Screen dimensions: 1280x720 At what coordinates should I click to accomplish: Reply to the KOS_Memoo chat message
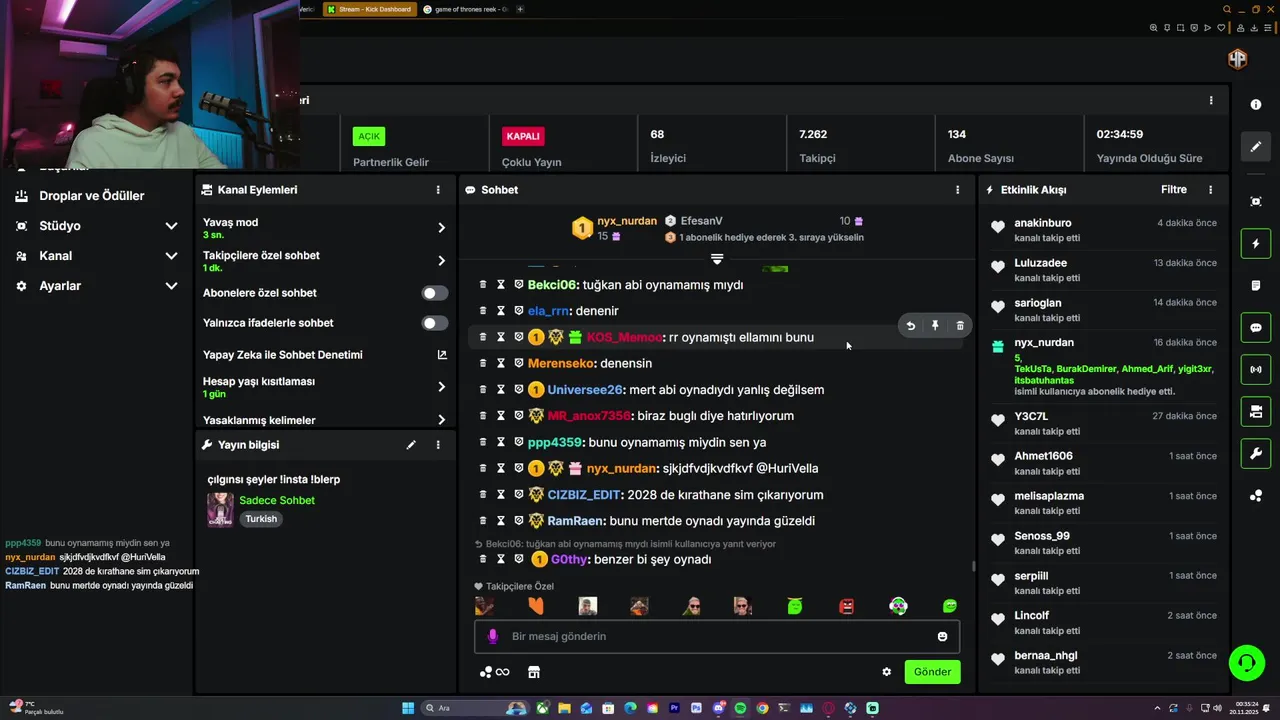click(x=910, y=326)
